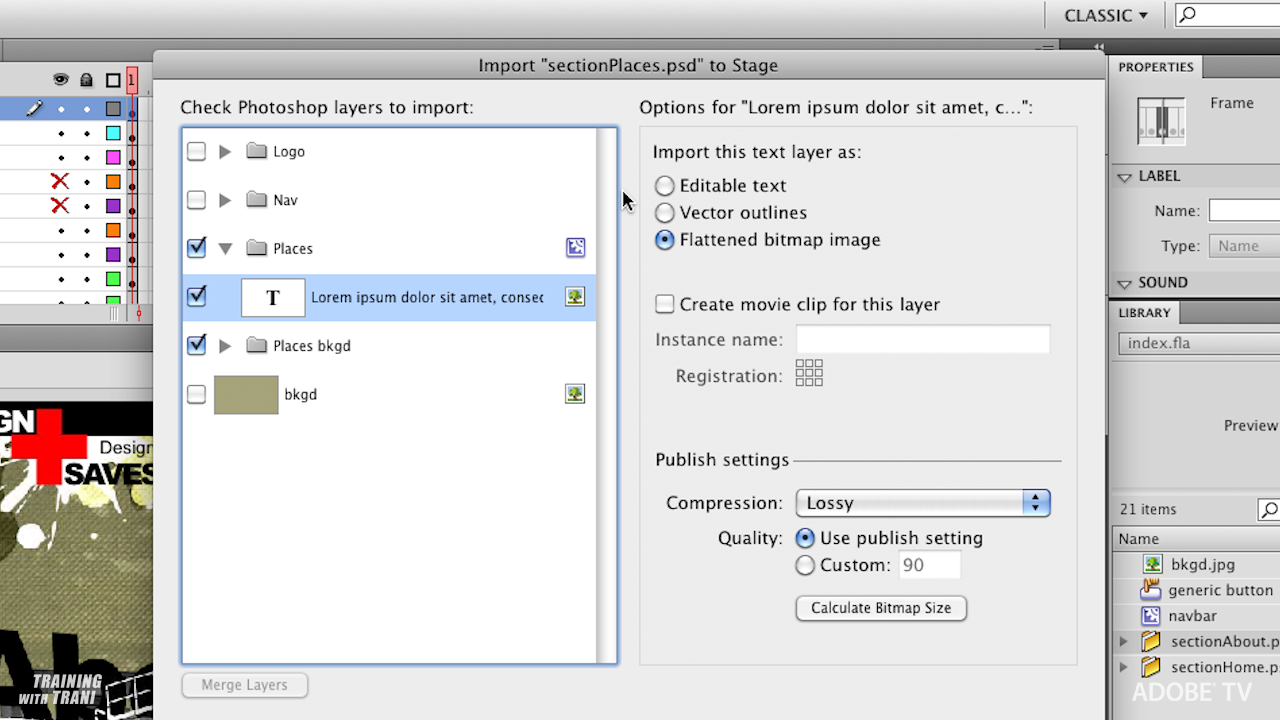
Task: Check the bkgd layer checkbox
Action: point(196,394)
